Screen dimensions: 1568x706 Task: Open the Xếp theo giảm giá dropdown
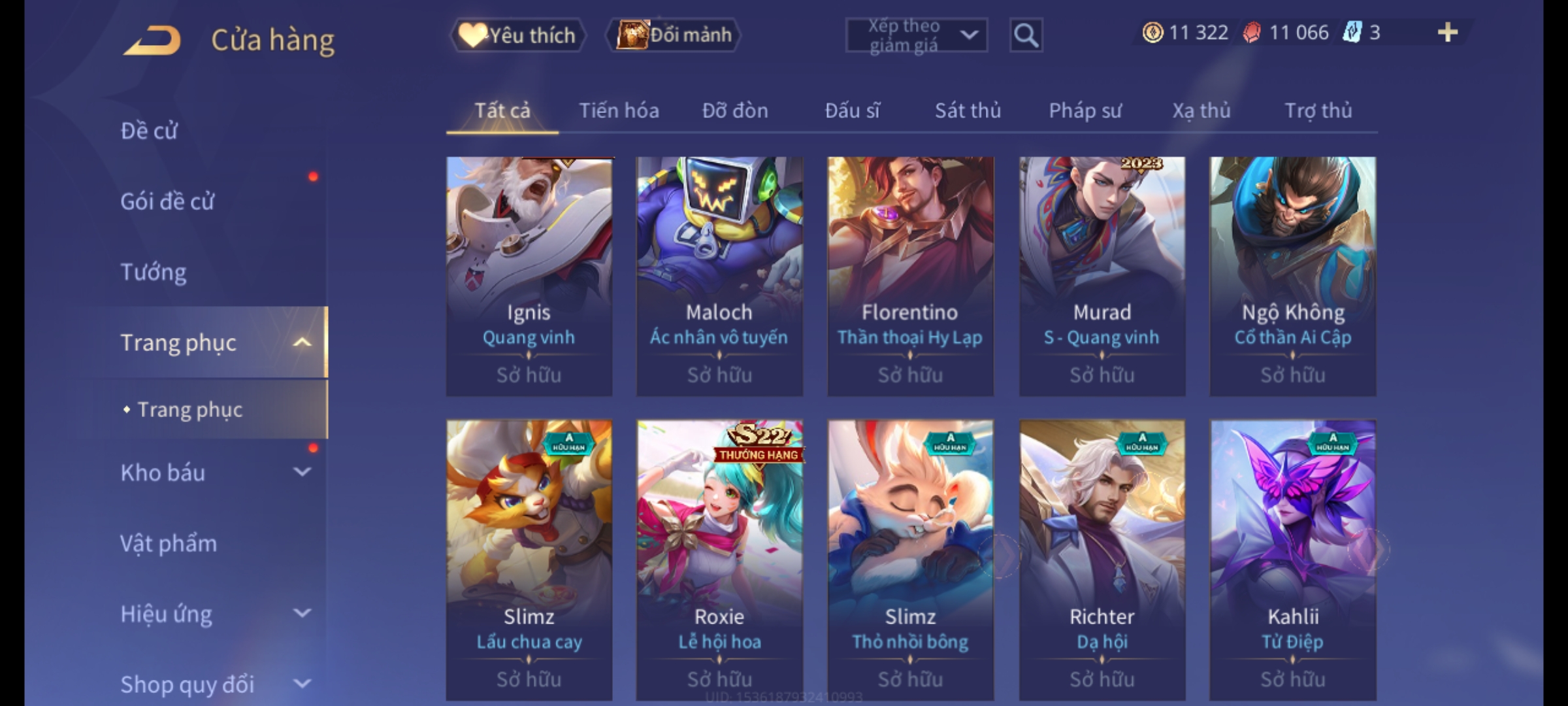(x=917, y=35)
